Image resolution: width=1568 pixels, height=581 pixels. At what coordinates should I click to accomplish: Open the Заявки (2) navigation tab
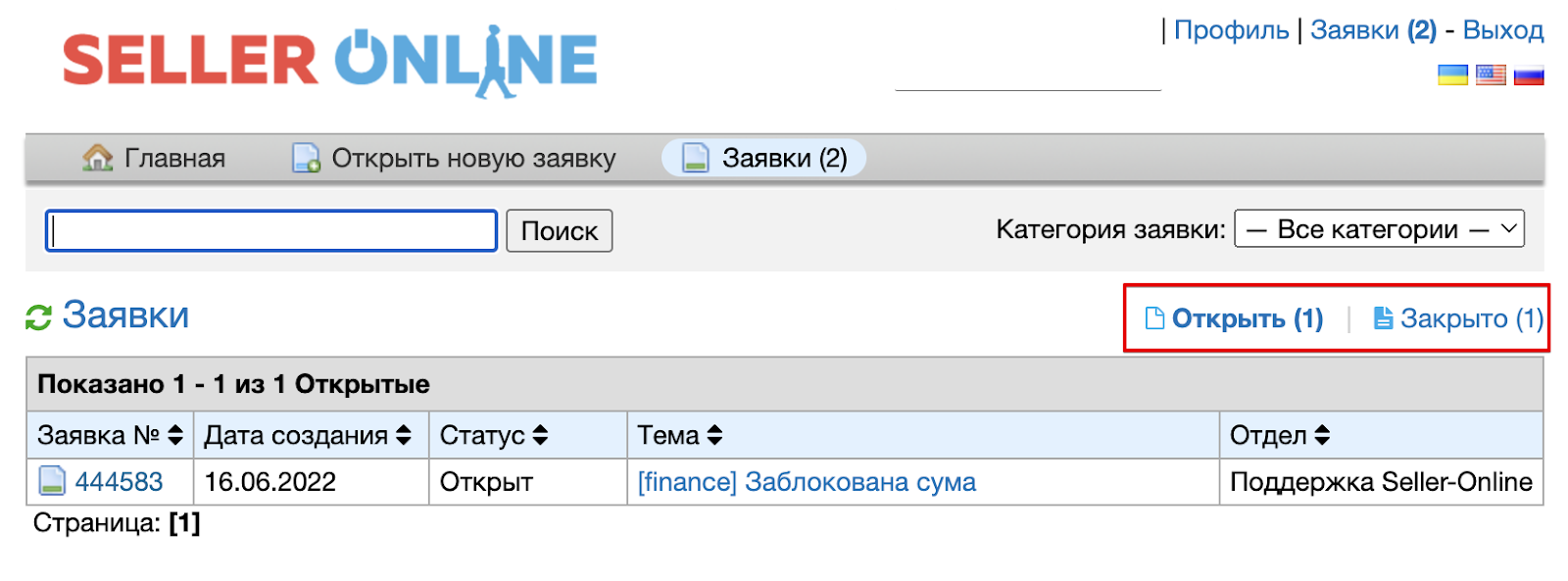[x=764, y=158]
